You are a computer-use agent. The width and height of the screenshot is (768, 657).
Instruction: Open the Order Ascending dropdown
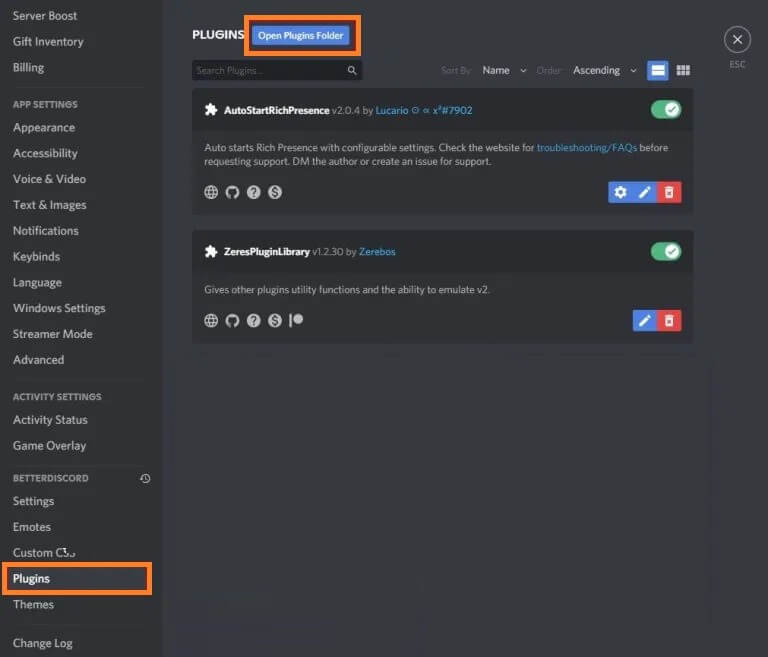(605, 71)
